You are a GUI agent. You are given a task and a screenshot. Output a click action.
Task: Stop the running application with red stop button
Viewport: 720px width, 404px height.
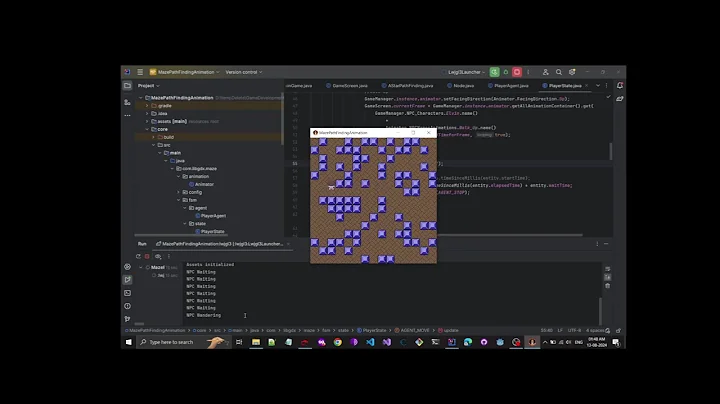[x=517, y=72]
